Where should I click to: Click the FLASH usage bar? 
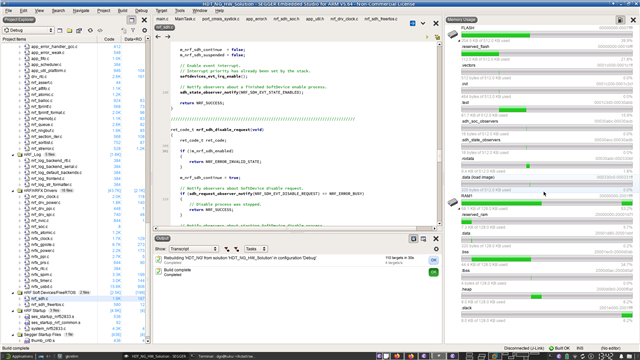(547, 35)
